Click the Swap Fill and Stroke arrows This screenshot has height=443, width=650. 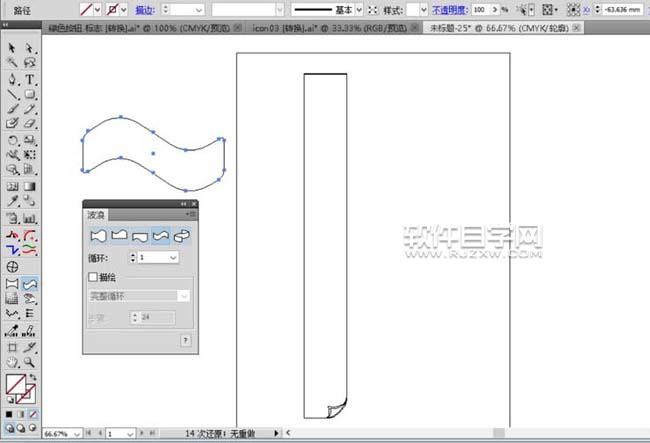pos(33,378)
